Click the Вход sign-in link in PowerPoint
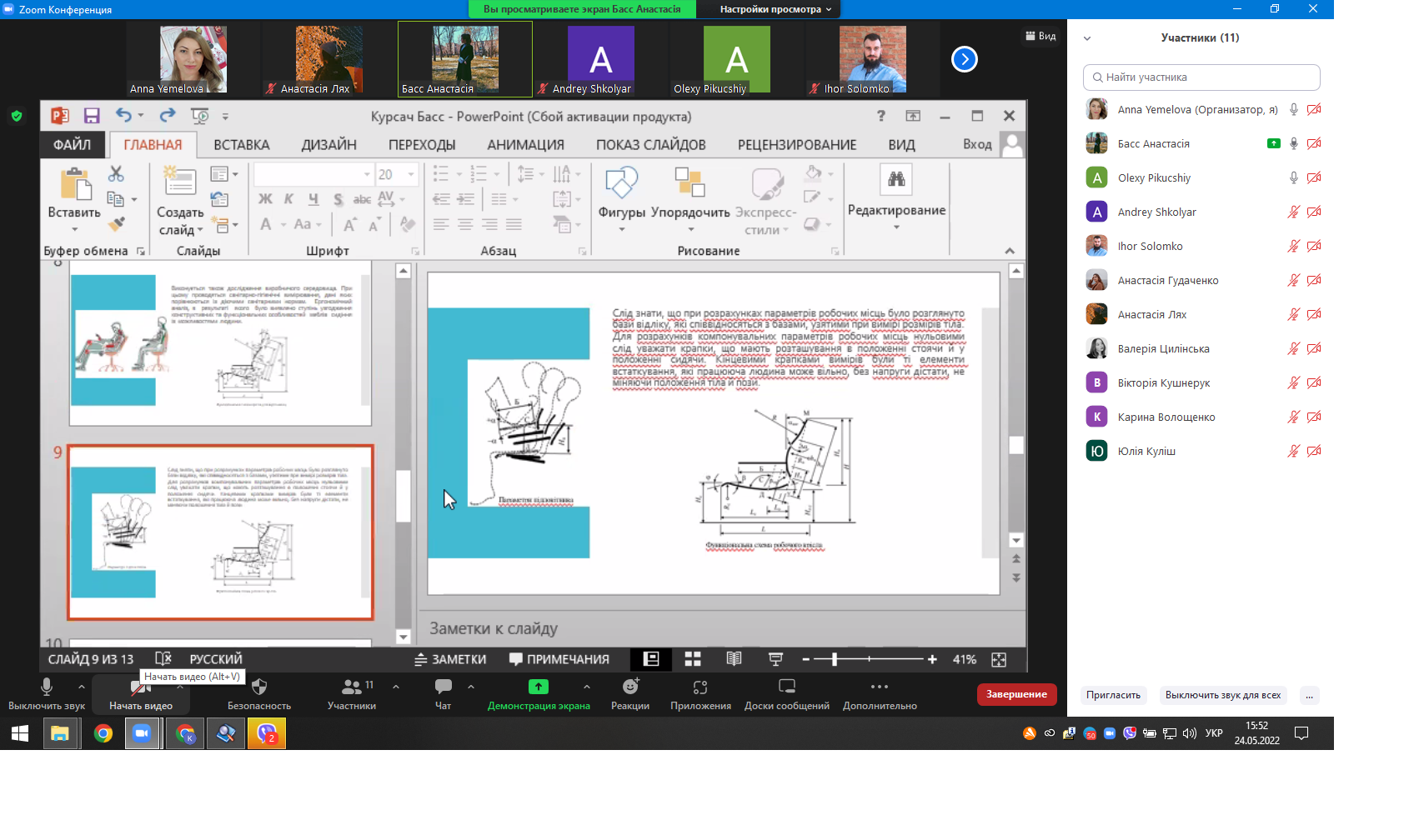This screenshot has height=840, width=1409. coord(977,144)
